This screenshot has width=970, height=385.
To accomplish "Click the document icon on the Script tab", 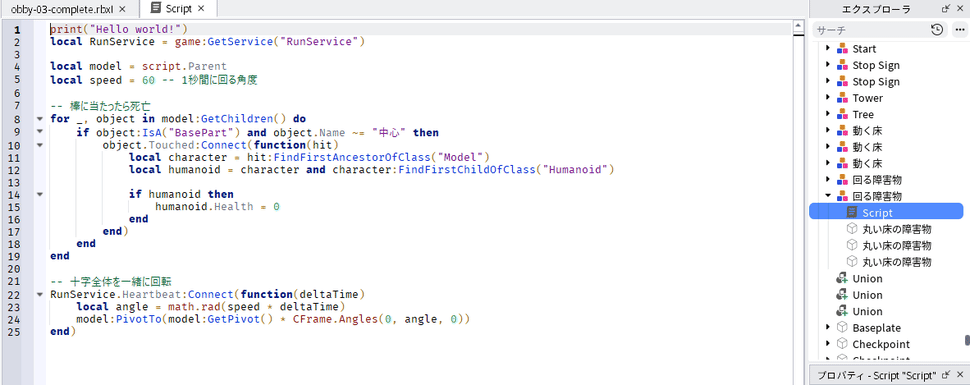I will [157, 9].
